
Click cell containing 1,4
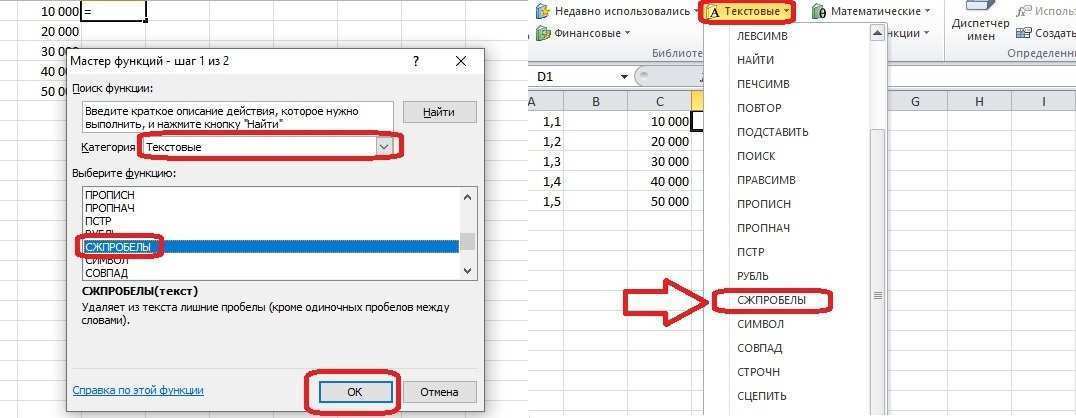pyautogui.click(x=546, y=181)
